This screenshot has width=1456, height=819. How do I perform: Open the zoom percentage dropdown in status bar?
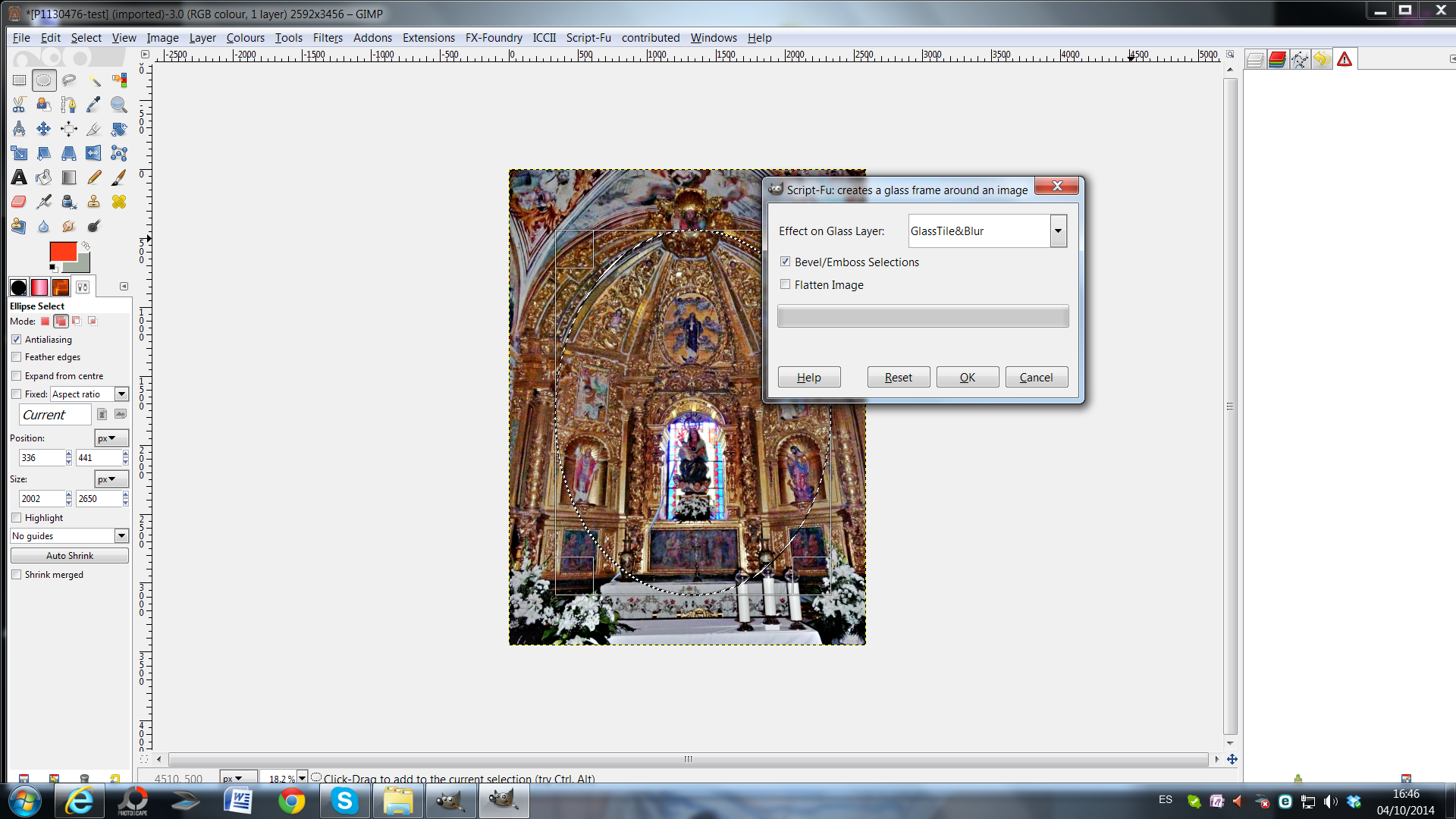[302, 777]
